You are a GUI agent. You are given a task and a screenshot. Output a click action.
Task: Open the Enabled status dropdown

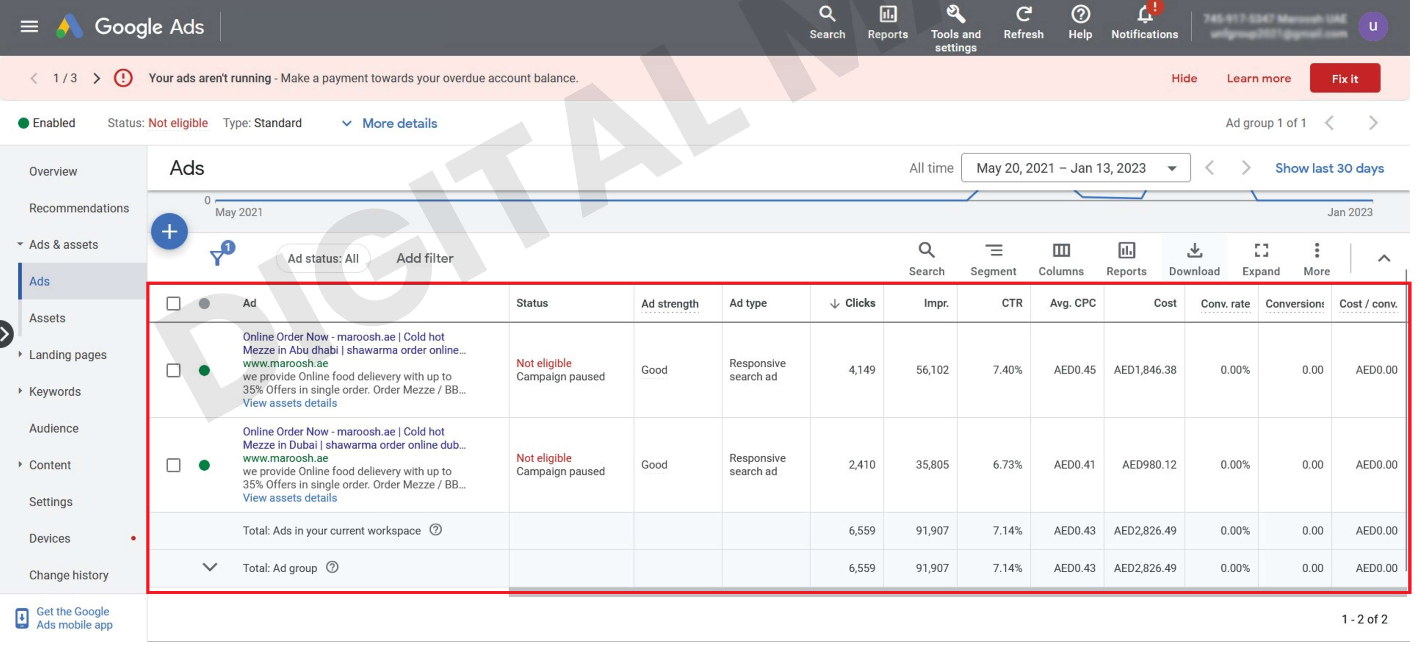pos(46,123)
